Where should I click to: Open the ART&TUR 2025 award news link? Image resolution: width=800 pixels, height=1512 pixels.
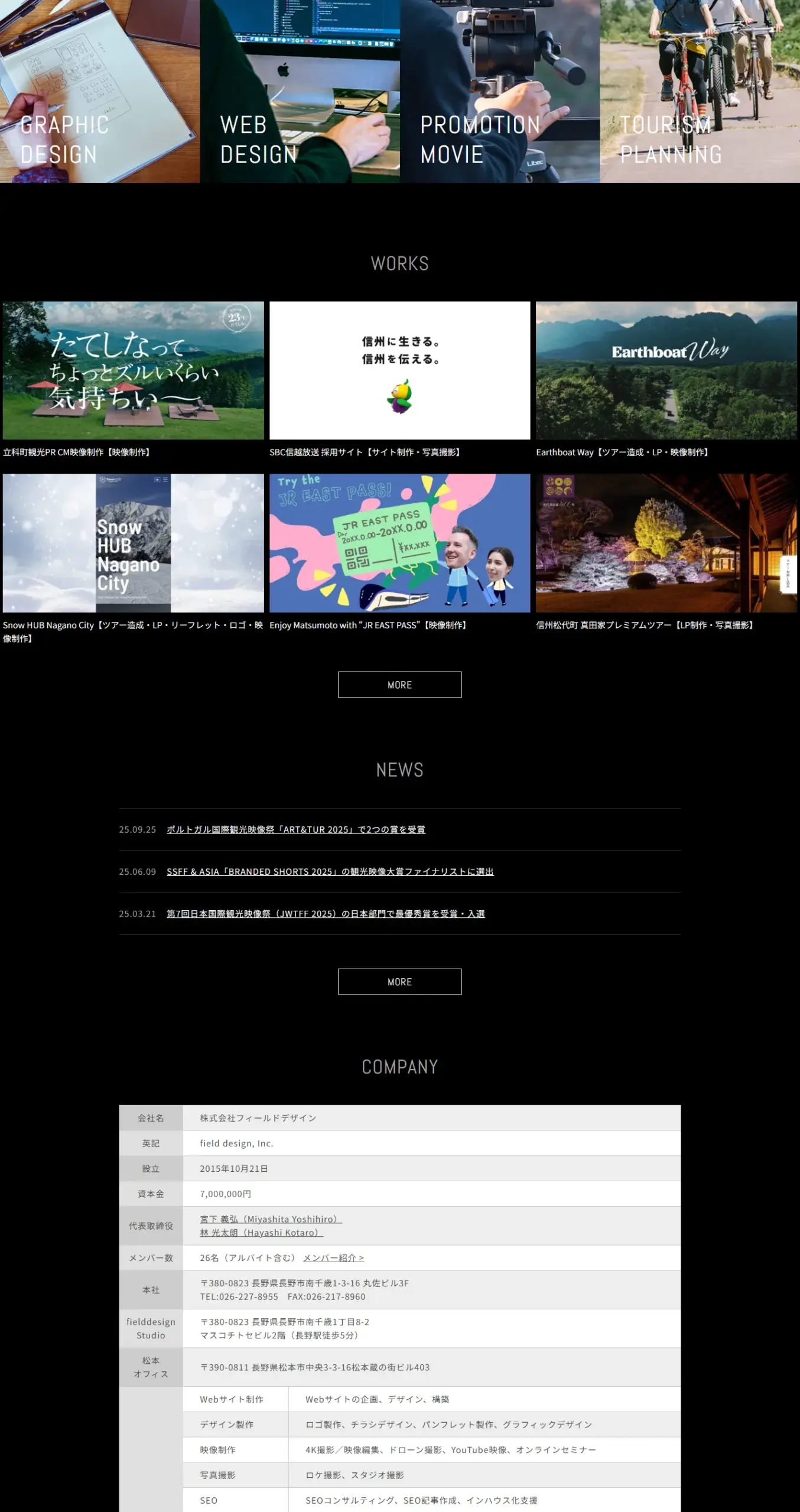point(295,829)
